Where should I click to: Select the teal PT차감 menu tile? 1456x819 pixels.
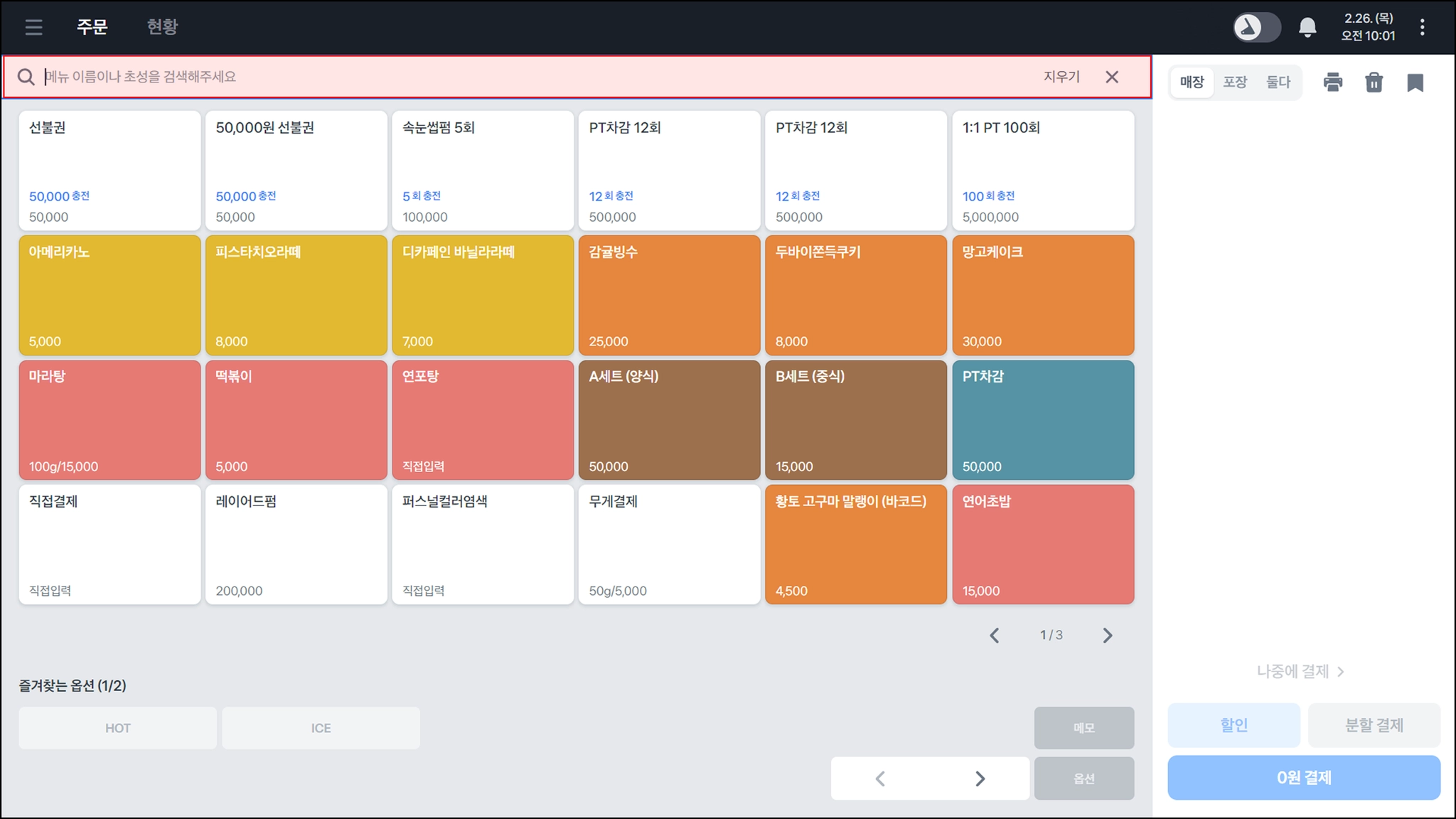(1042, 419)
